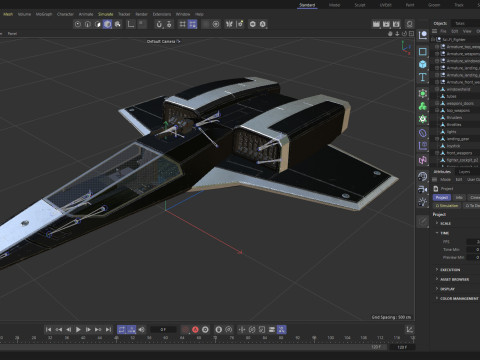Image resolution: width=480 pixels, height=360 pixels.
Task: Go to start of timeline
Action: click(x=48, y=329)
